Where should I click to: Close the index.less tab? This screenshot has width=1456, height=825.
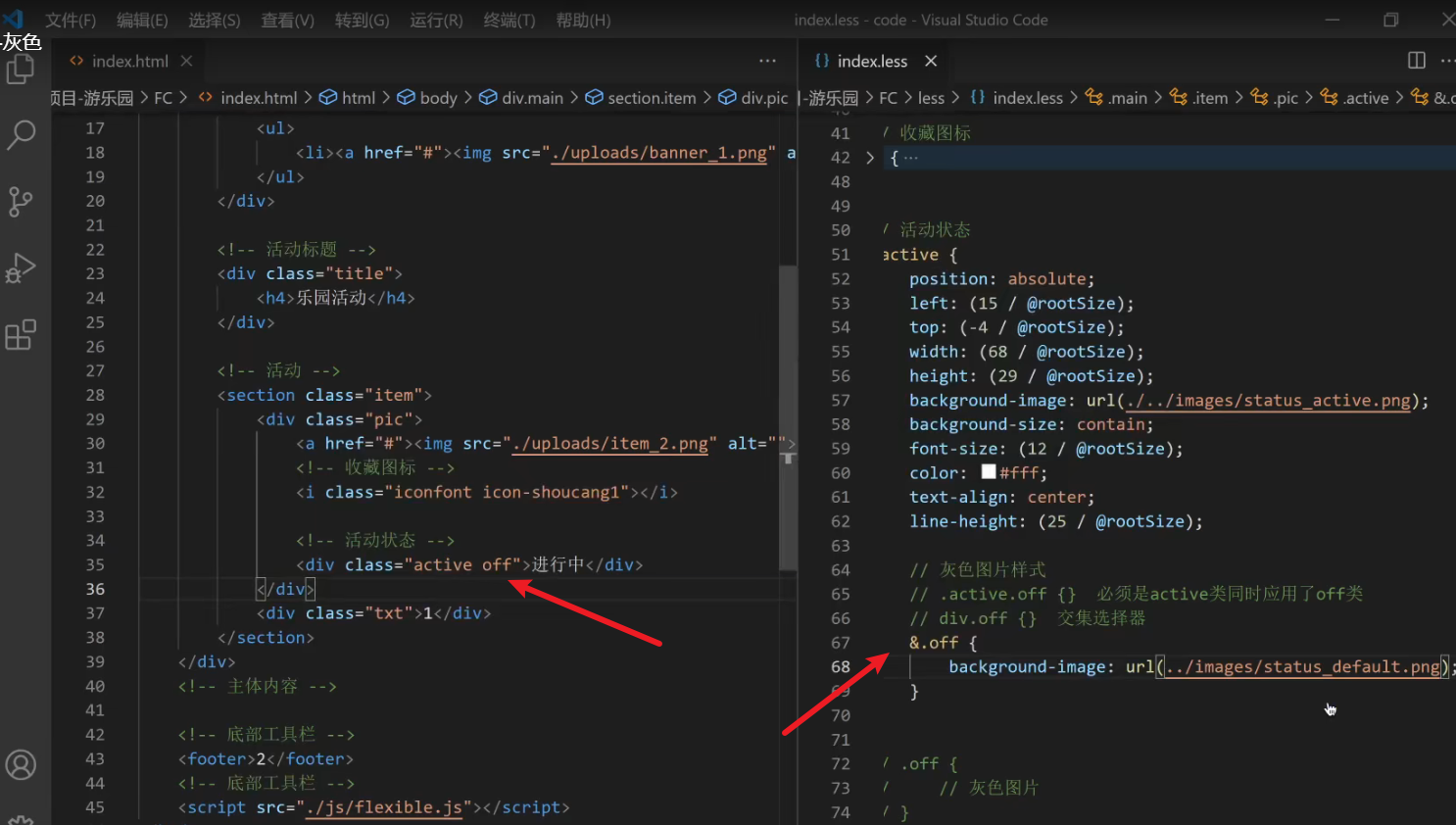[931, 61]
